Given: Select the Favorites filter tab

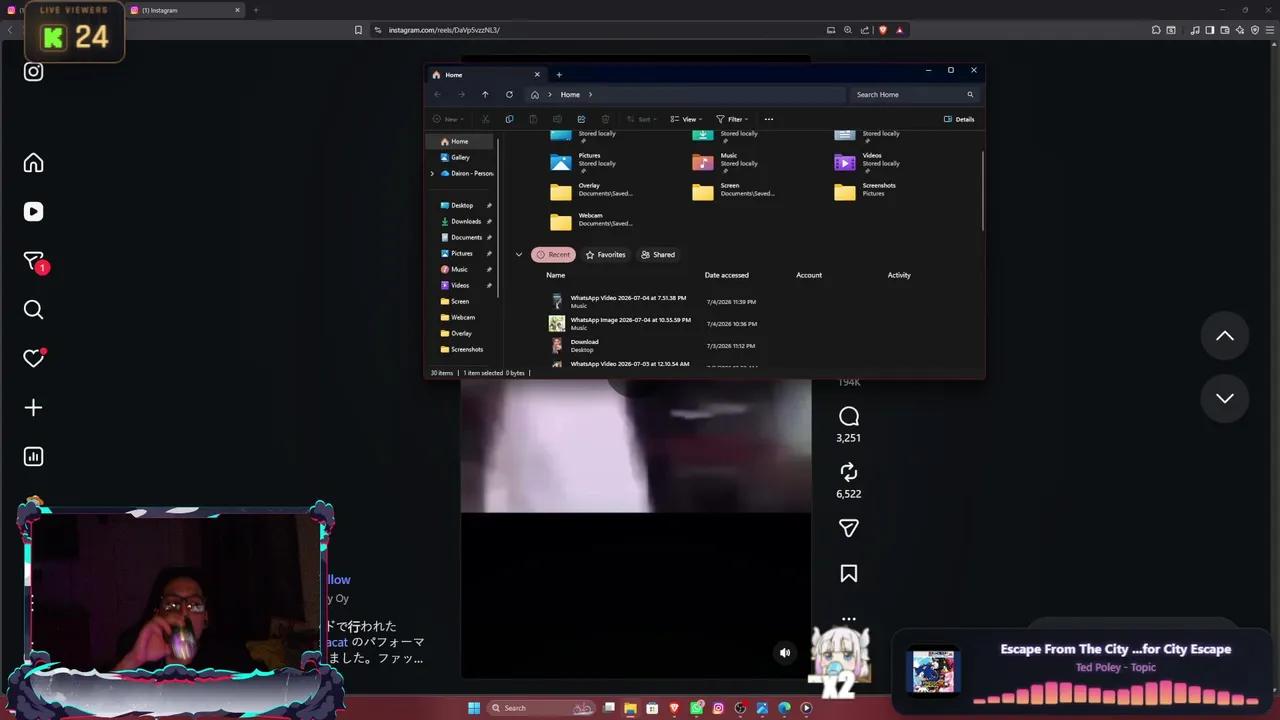Looking at the screenshot, I should [x=606, y=255].
